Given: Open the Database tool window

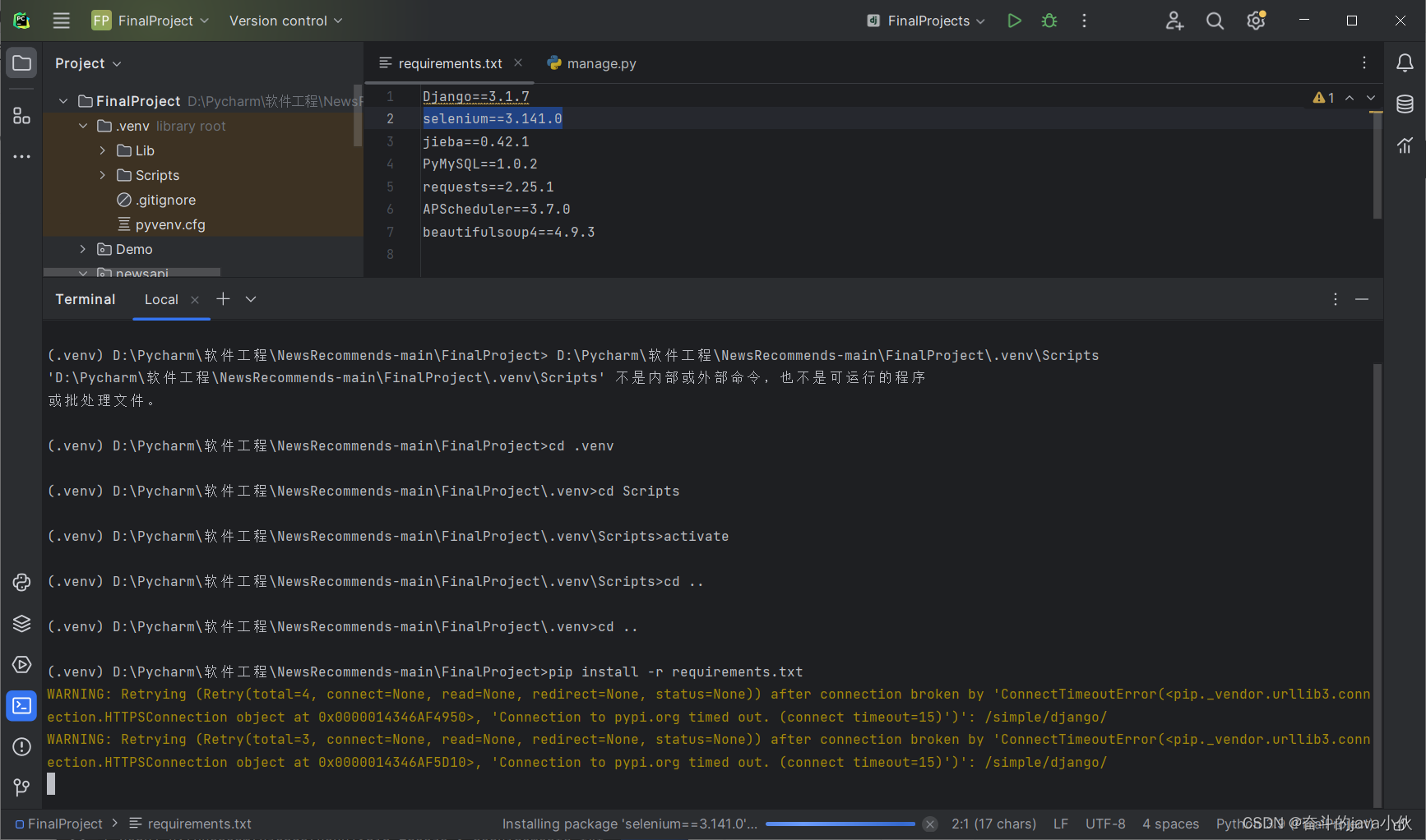Looking at the screenshot, I should point(1405,104).
